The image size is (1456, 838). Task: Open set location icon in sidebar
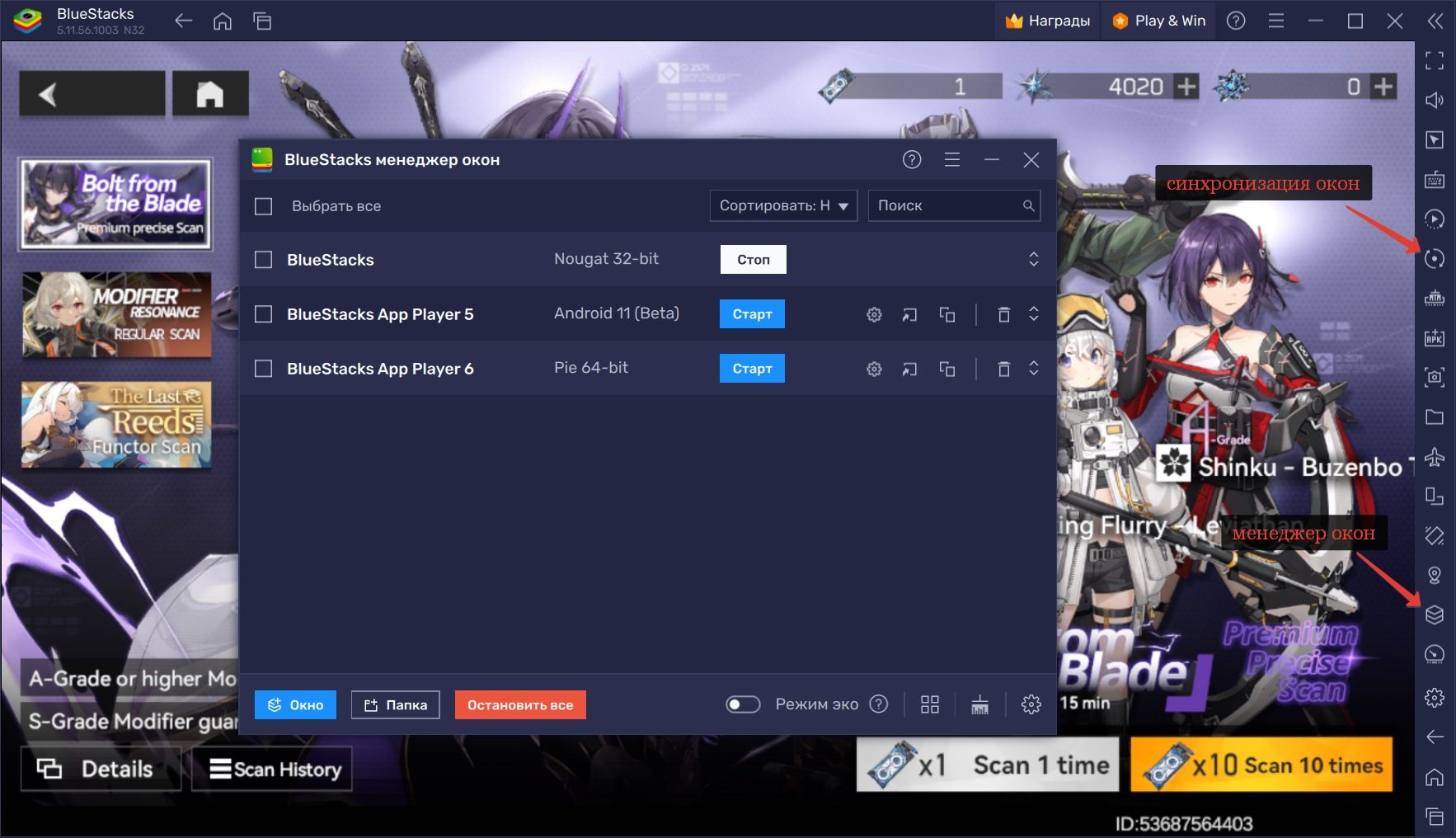(x=1435, y=575)
